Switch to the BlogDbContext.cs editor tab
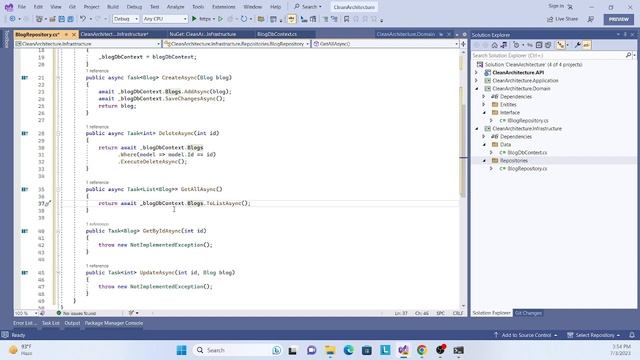The width and height of the screenshot is (640, 360). [x=277, y=34]
